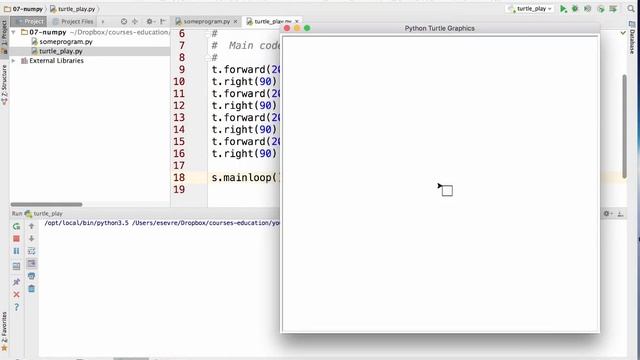Stop the running process red square
The image size is (640, 360).
(16, 238)
